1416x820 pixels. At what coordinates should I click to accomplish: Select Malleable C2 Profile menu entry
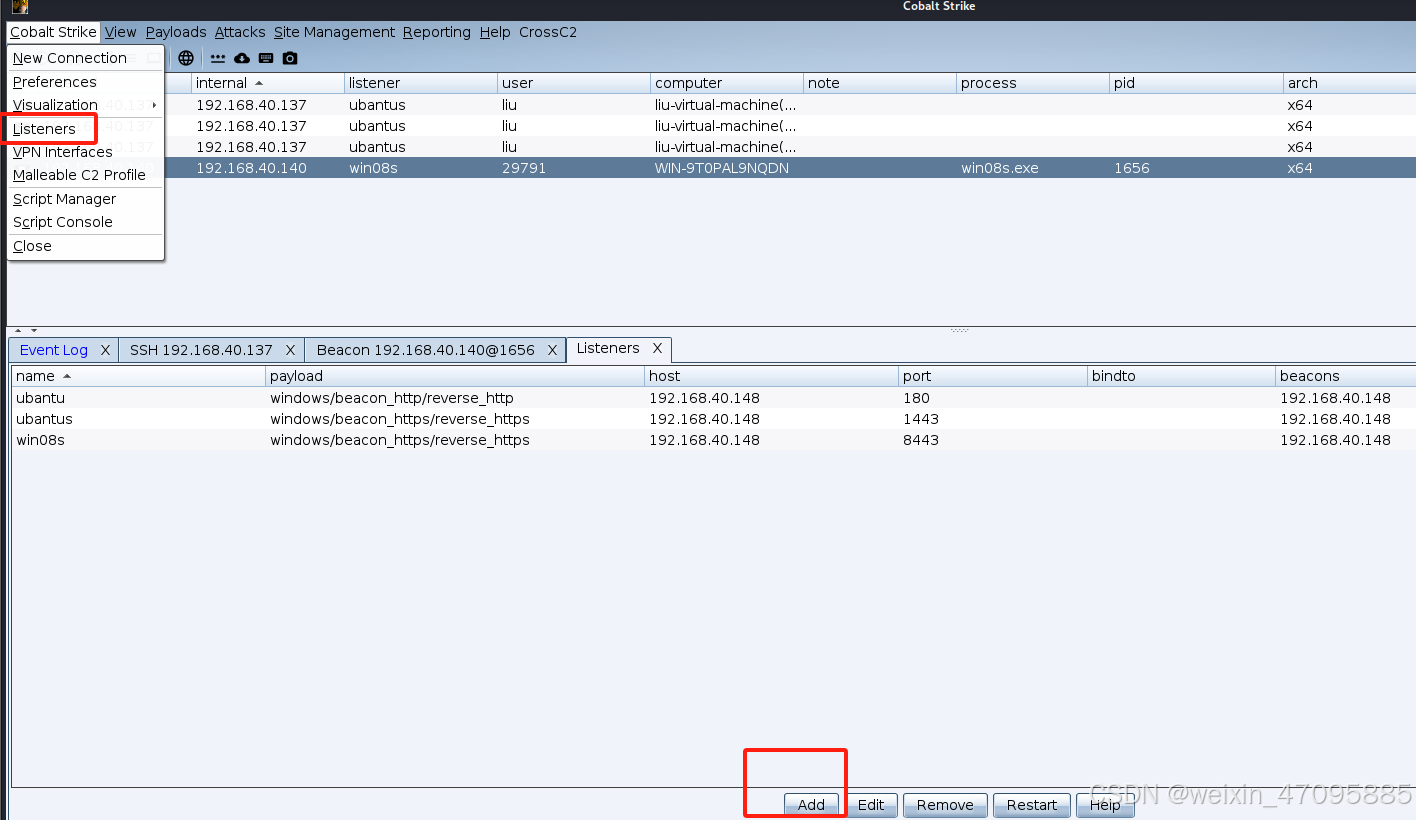point(85,175)
